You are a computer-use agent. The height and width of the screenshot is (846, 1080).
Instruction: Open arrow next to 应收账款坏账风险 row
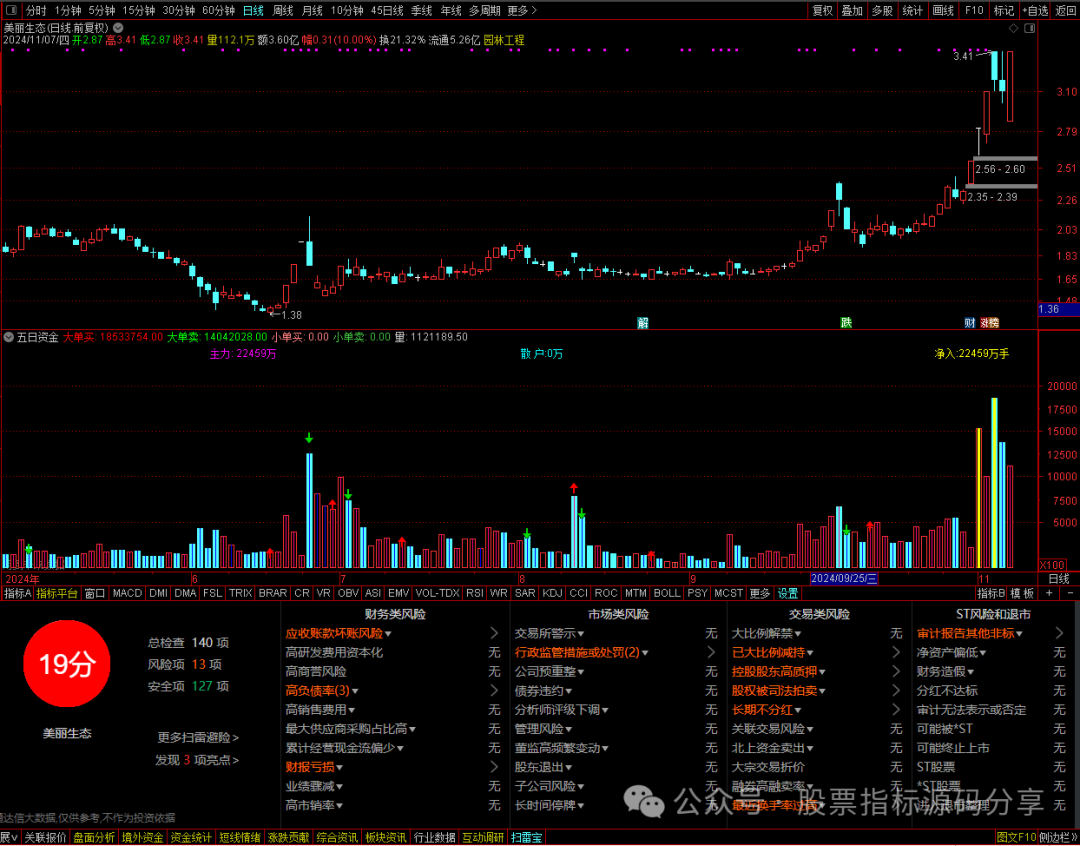[x=494, y=633]
